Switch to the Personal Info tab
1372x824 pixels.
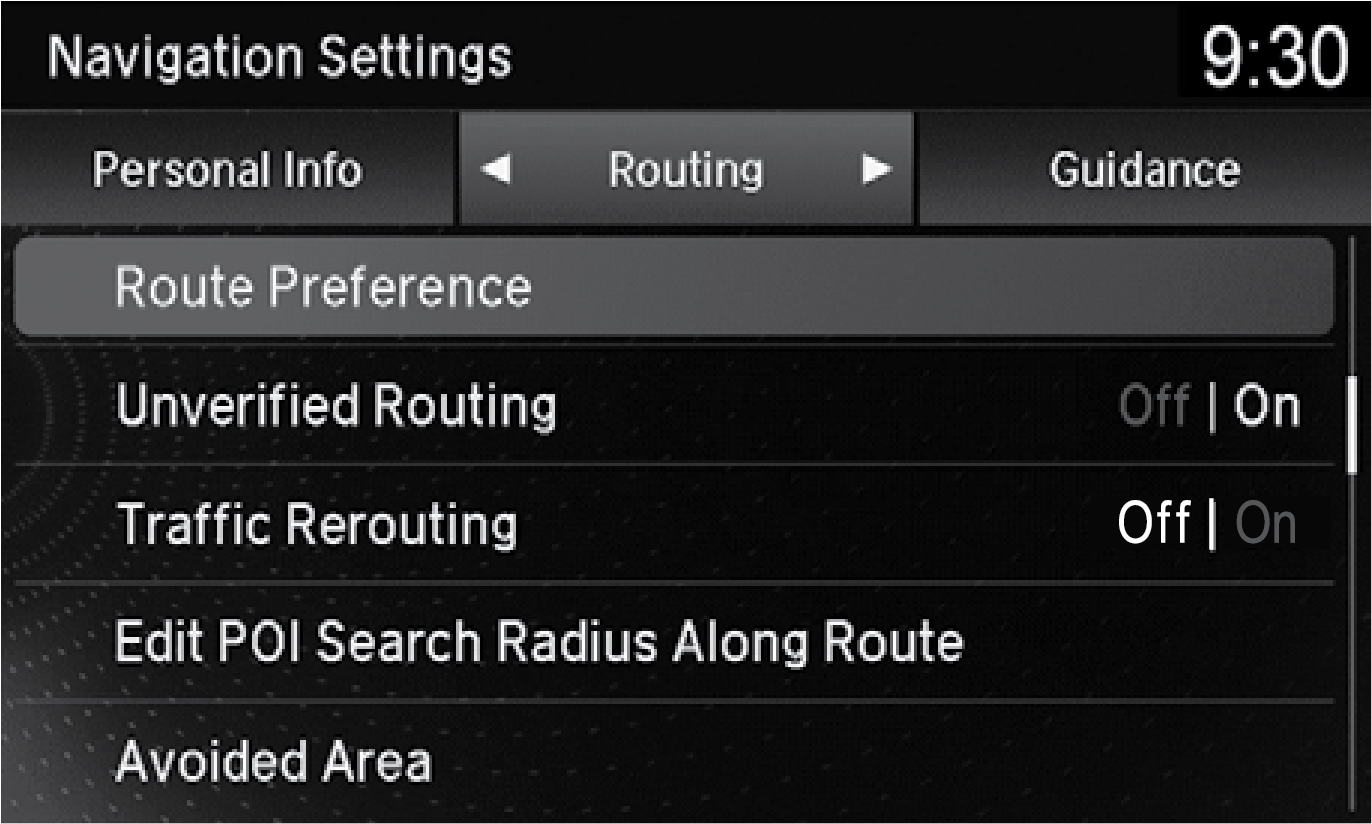[227, 170]
